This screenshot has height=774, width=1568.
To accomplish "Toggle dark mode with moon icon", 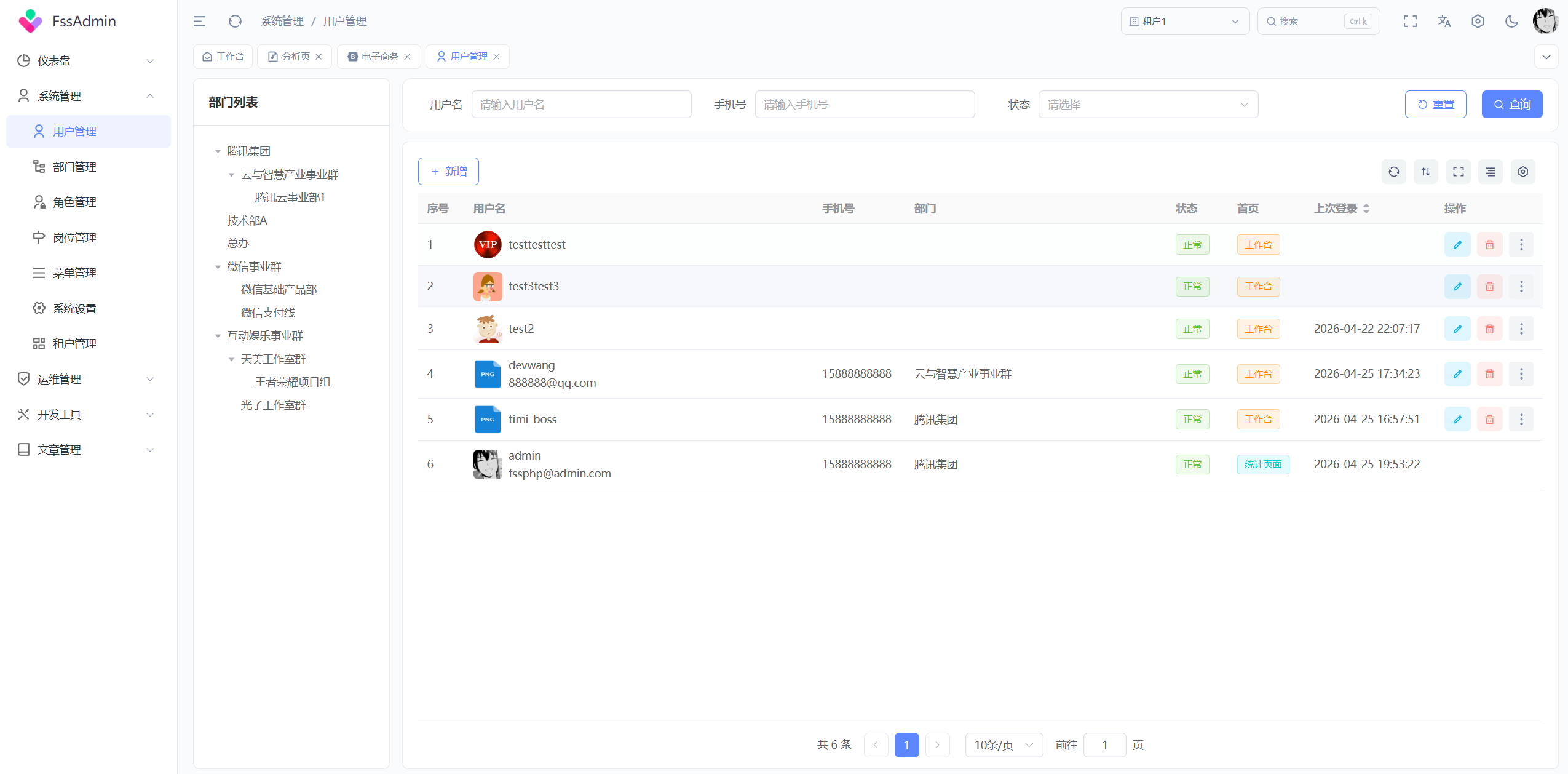I will 1511,22.
